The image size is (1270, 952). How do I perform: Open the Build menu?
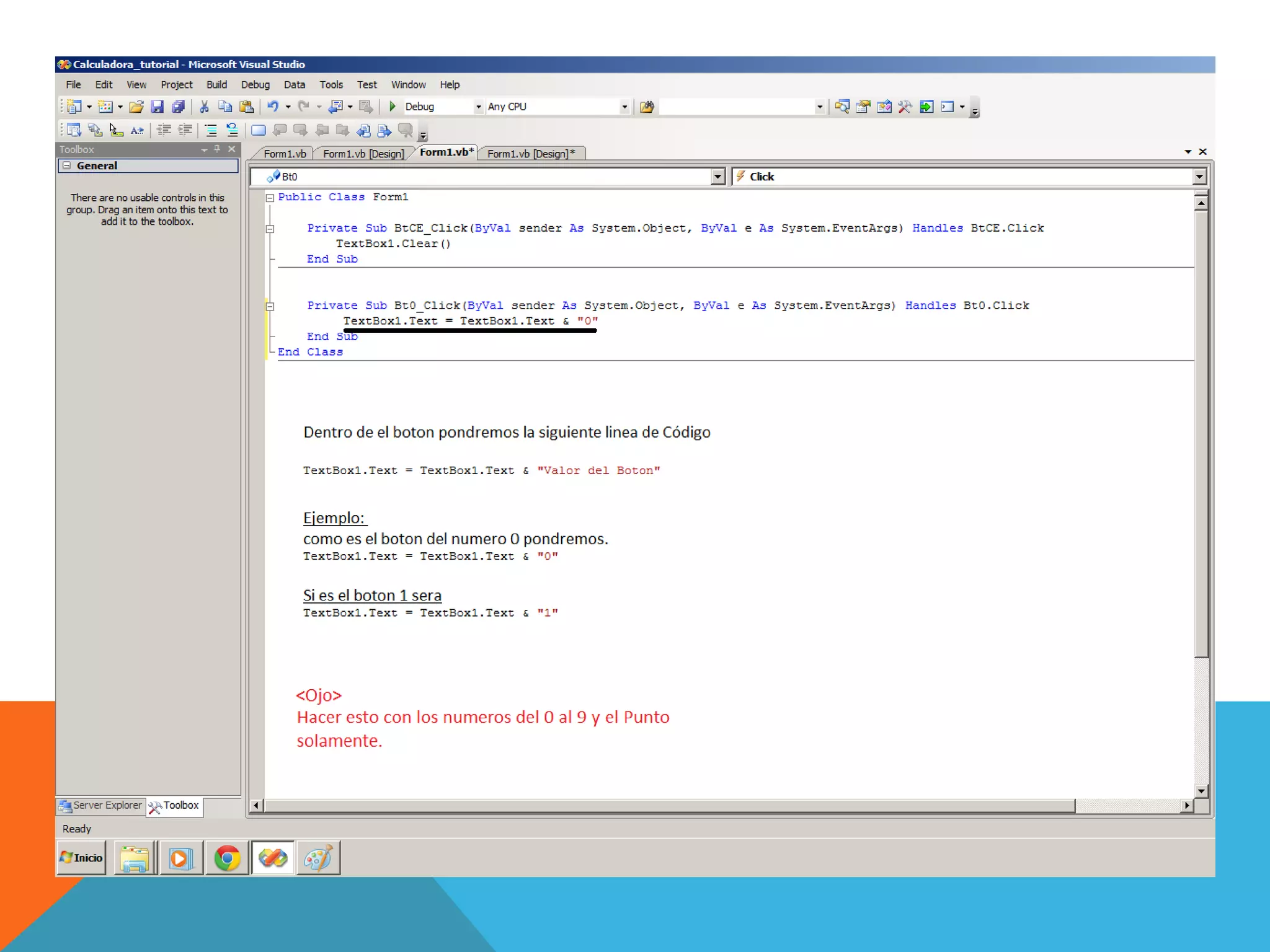coord(216,84)
